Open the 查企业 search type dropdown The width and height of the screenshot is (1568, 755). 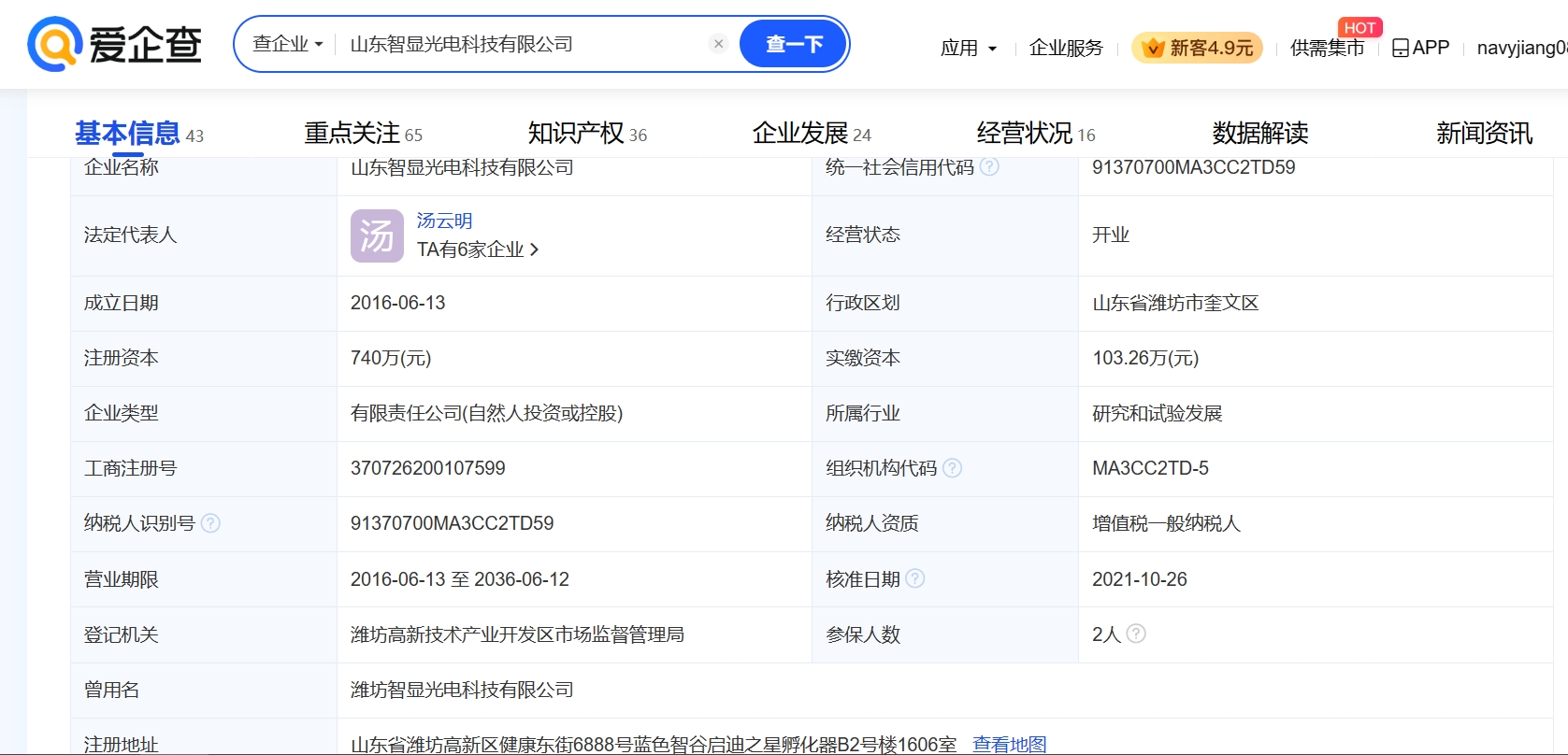tap(287, 44)
